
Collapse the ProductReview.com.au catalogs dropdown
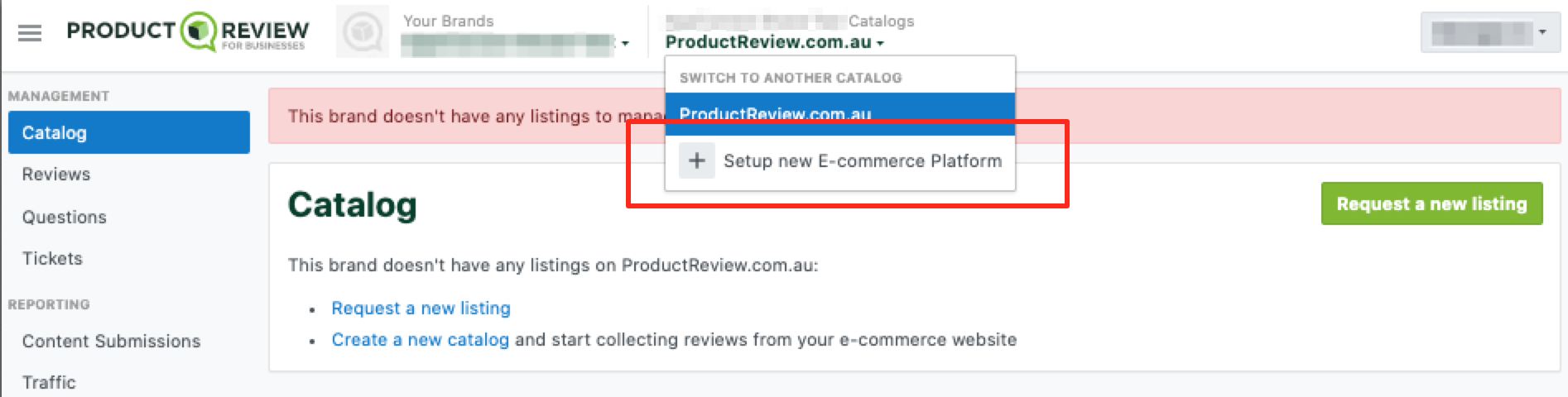pyautogui.click(x=775, y=42)
